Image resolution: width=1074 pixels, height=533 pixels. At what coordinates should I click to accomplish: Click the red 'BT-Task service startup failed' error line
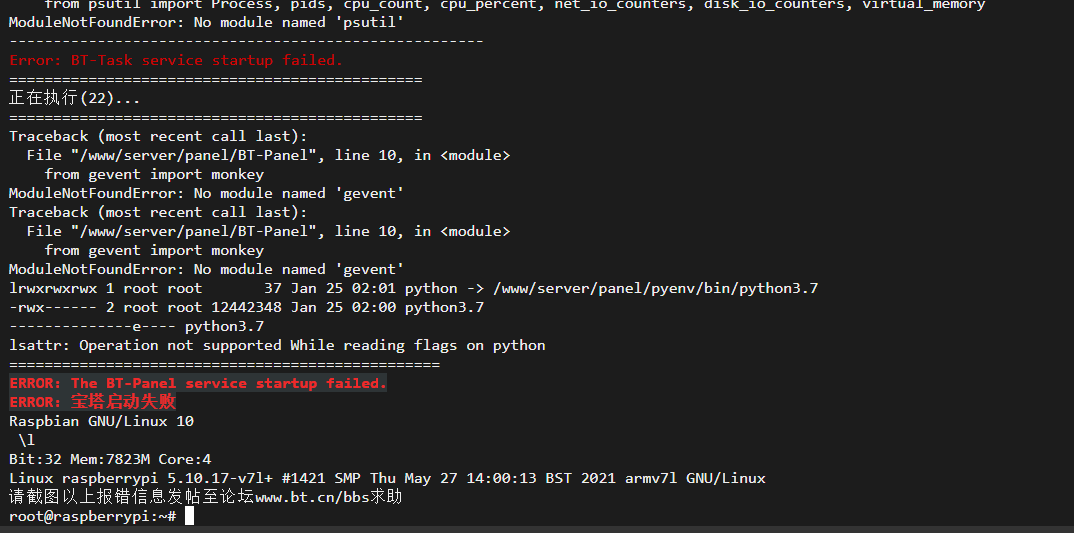point(176,60)
